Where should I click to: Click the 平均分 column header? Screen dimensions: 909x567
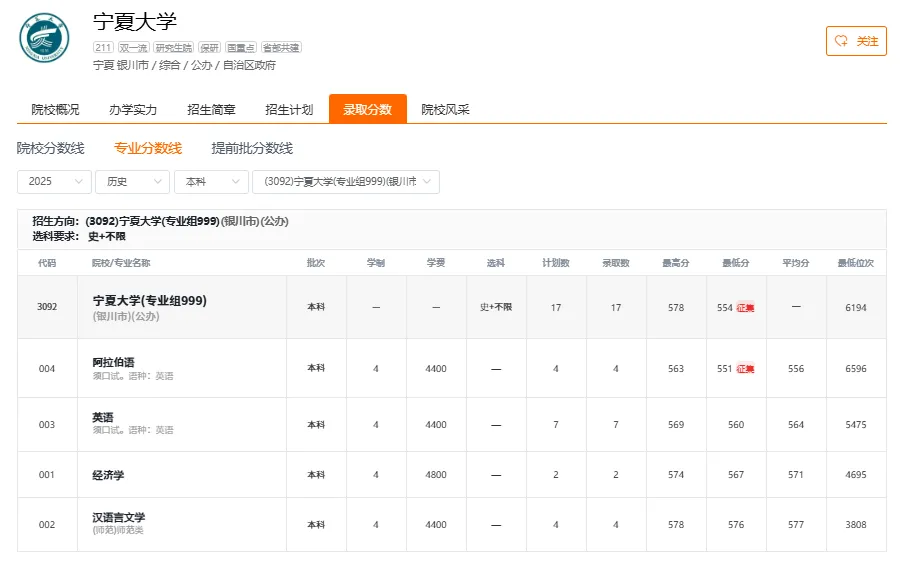(x=796, y=263)
